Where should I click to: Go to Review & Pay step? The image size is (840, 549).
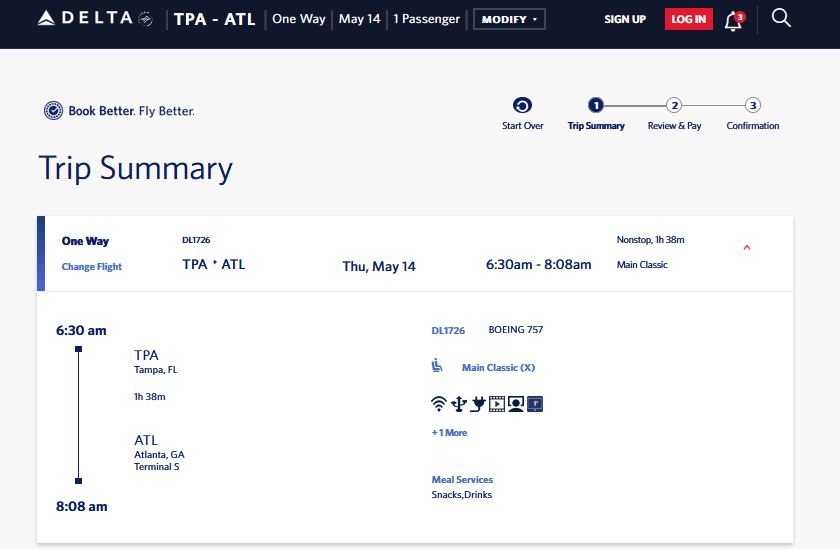(675, 105)
